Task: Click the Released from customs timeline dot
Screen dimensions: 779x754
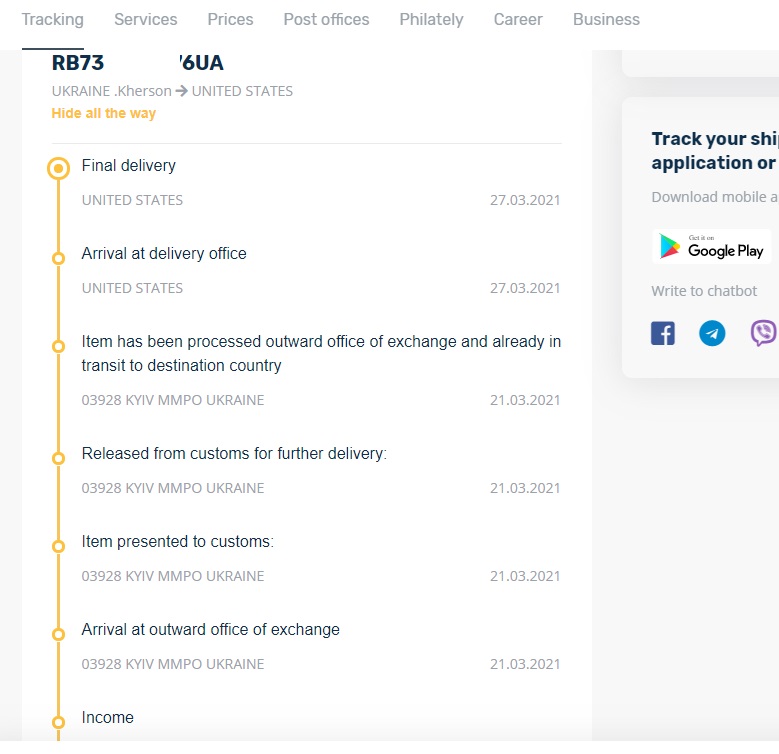Action: [59, 458]
